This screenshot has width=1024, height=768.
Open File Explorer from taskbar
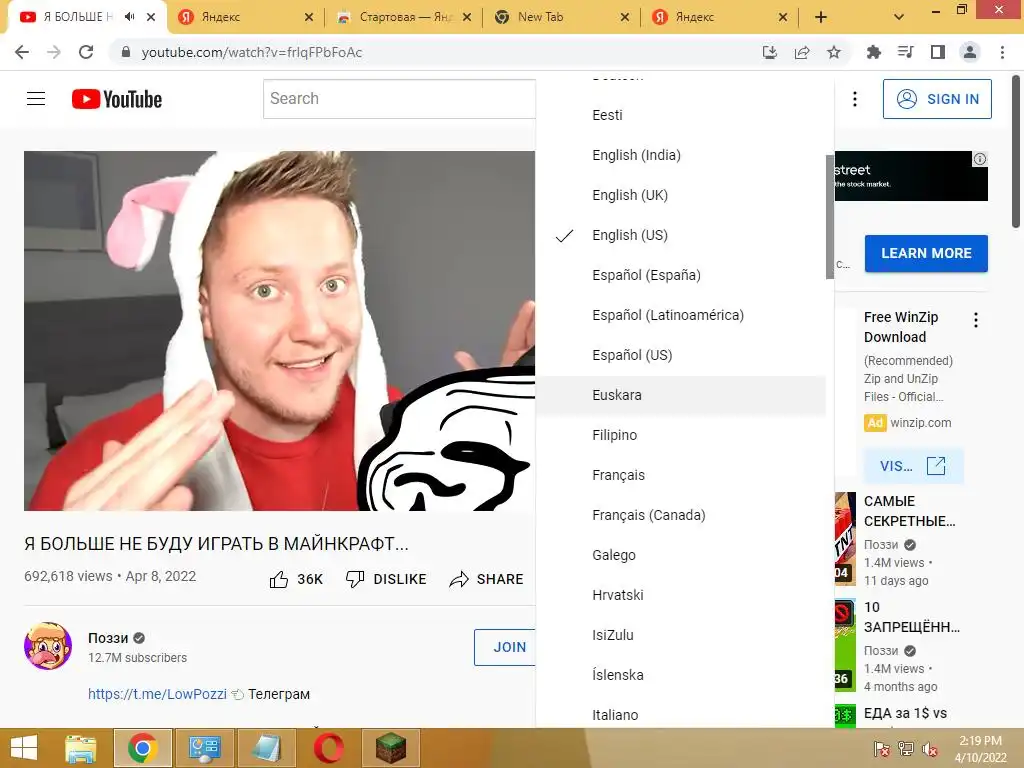tap(81, 748)
